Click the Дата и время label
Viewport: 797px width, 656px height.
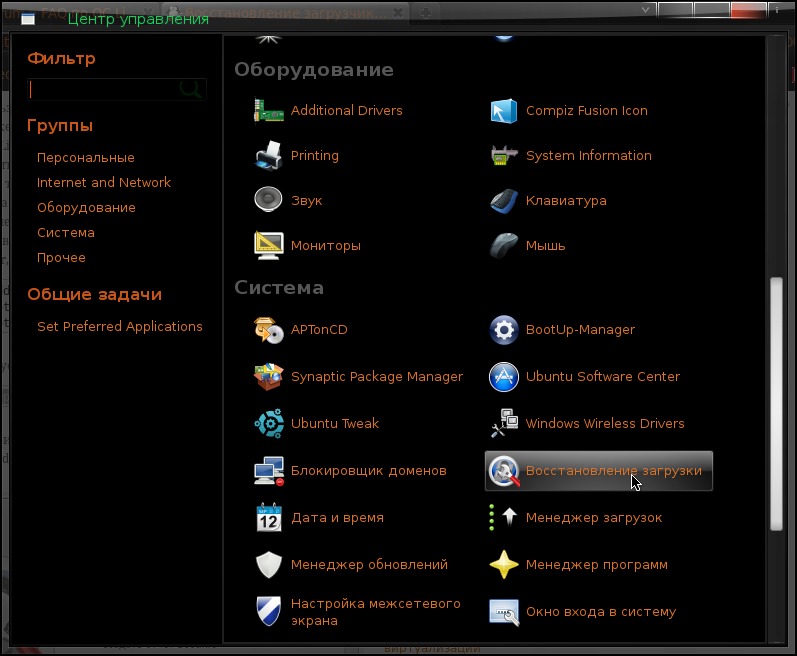point(337,517)
